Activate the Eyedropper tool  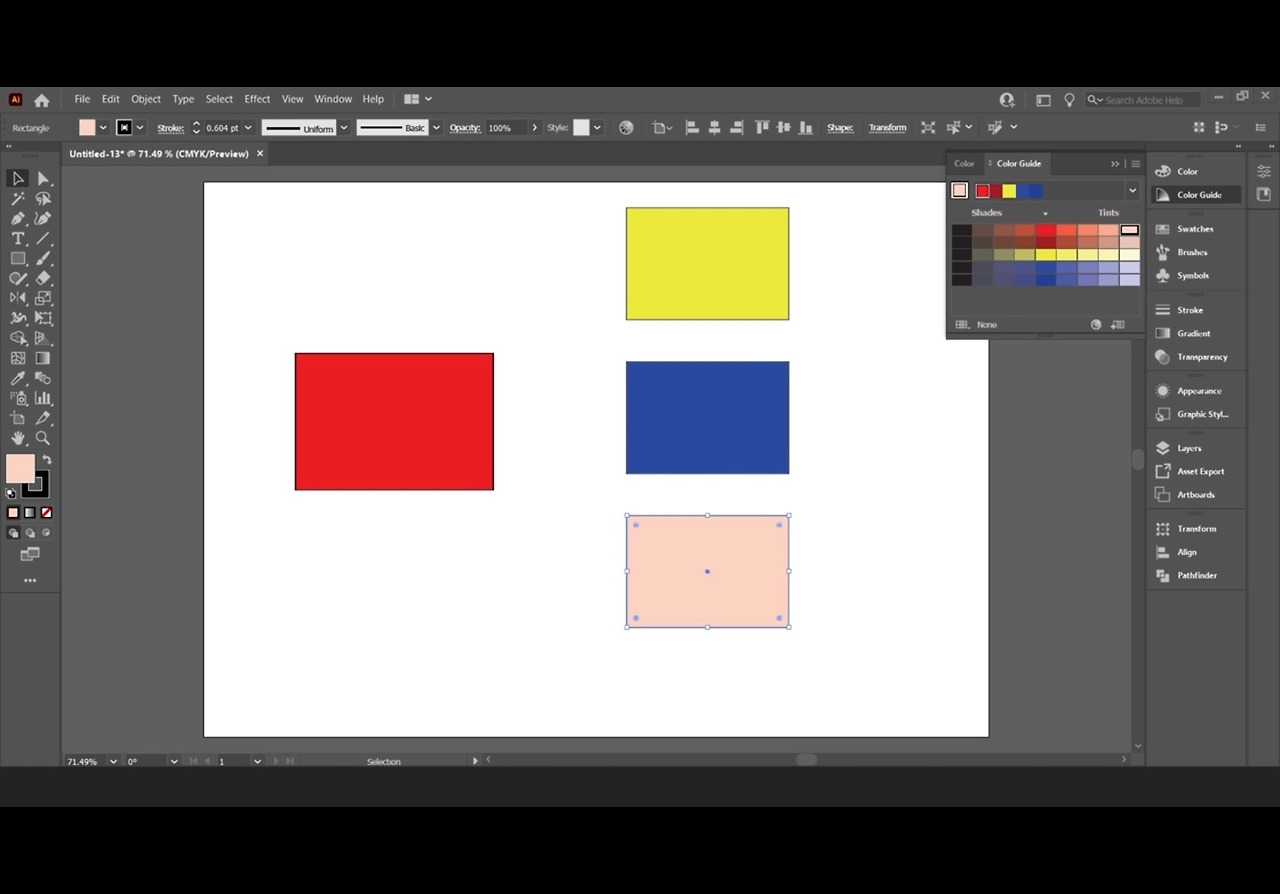[18, 378]
